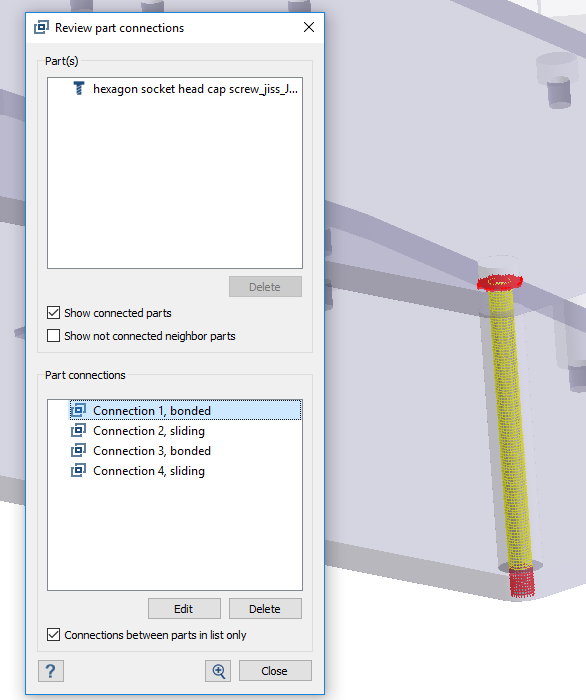Image resolution: width=586 pixels, height=700 pixels.
Task: Click the Connection 1 bonded icon
Action: coord(79,410)
